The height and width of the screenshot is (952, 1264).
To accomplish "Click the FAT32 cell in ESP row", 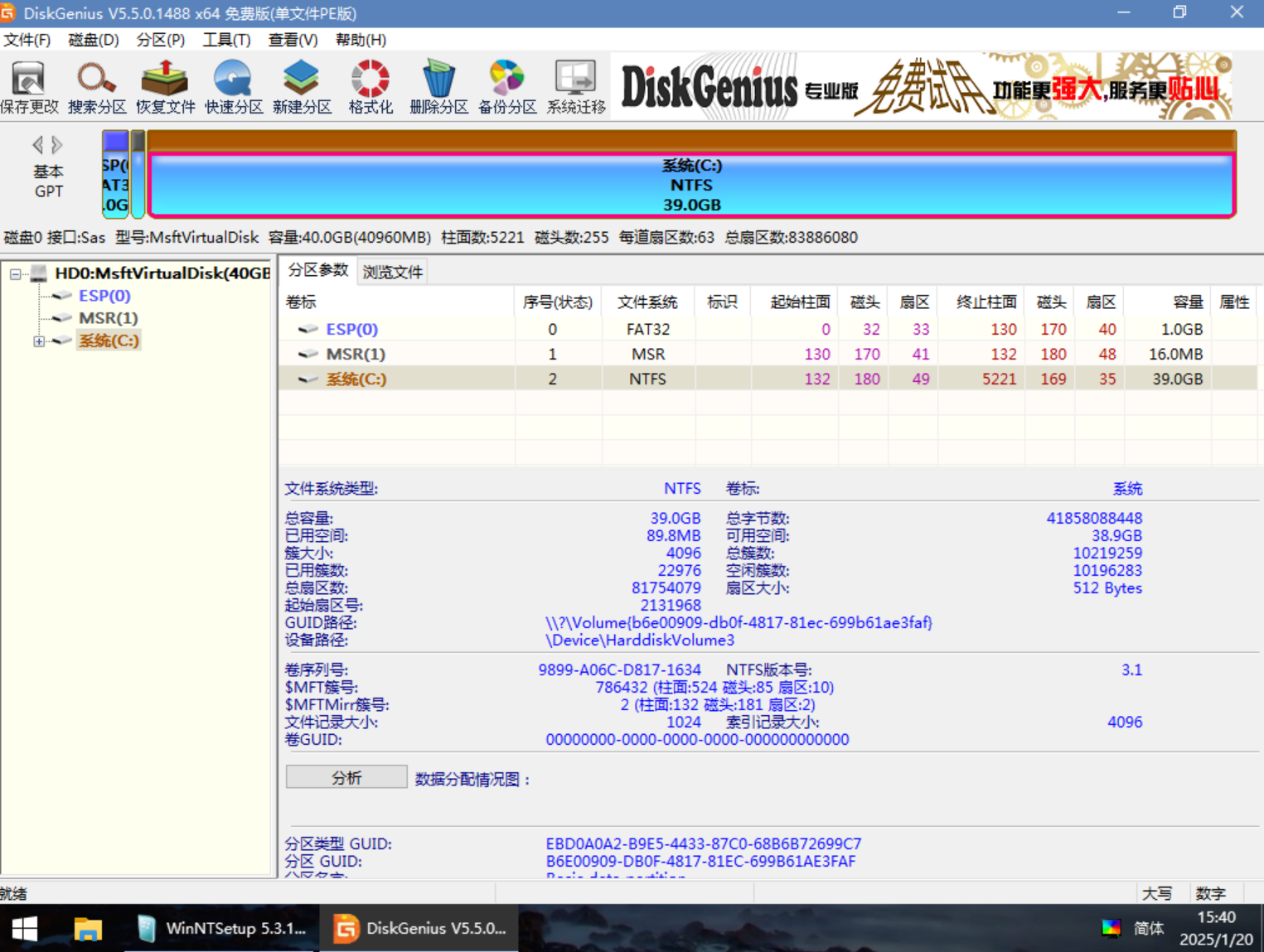I will [648, 329].
